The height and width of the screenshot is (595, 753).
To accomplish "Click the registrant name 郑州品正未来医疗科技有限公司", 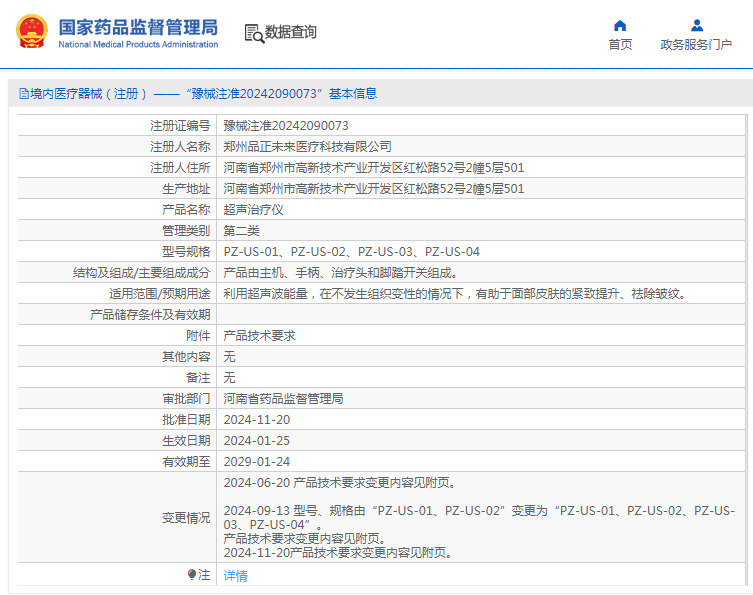I will [x=307, y=147].
